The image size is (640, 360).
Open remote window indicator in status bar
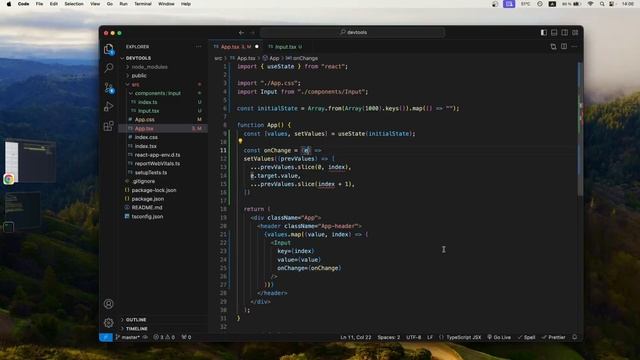(x=106, y=337)
